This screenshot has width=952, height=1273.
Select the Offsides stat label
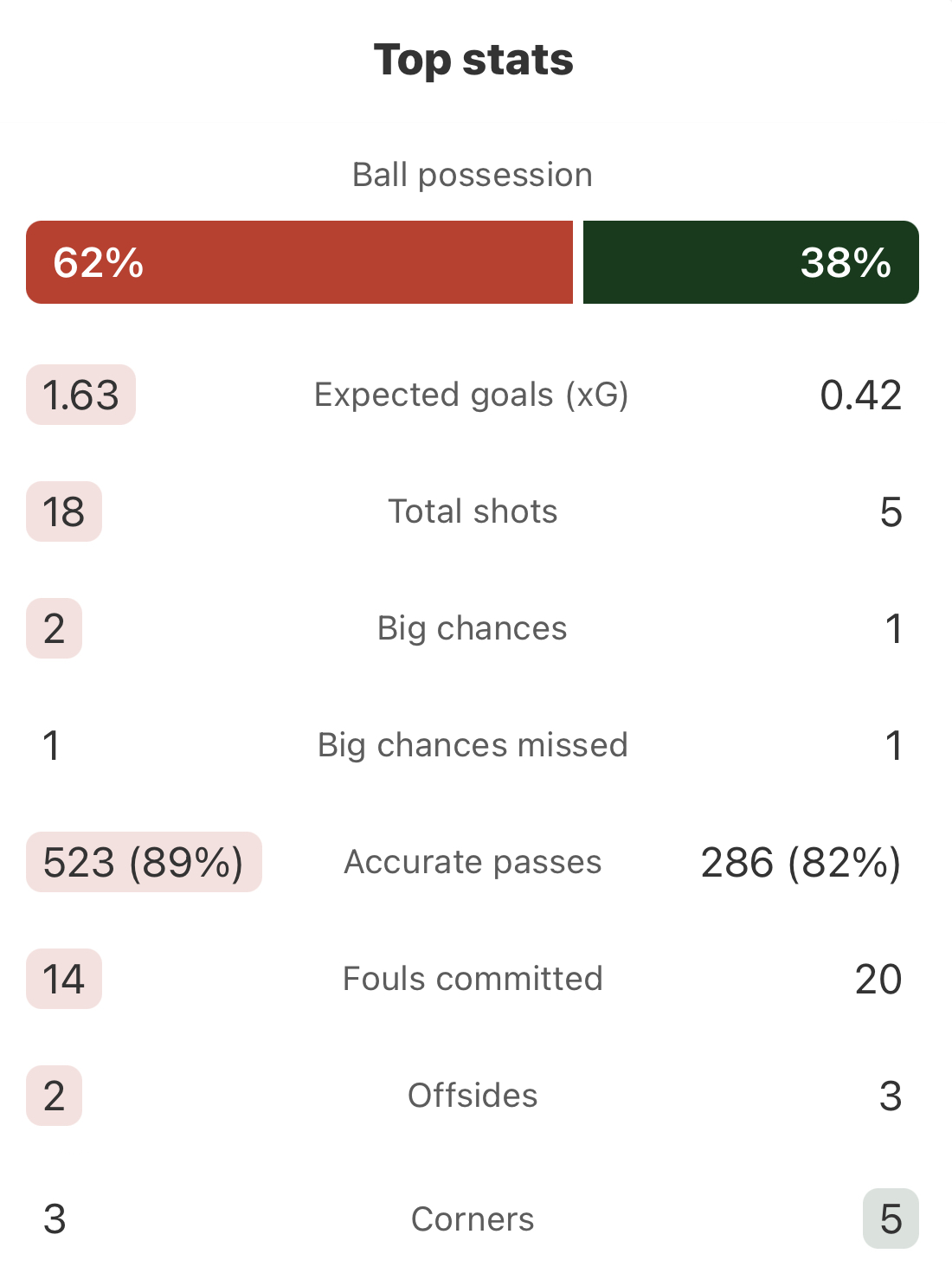click(x=473, y=1096)
